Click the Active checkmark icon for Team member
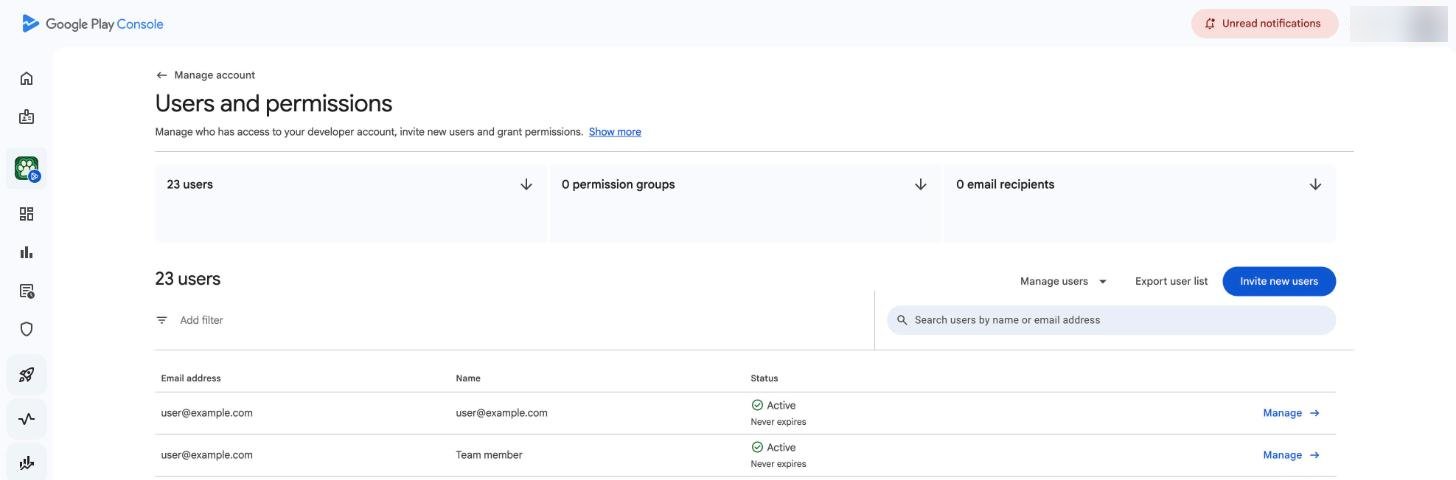This screenshot has height=480, width=1456. click(757, 447)
